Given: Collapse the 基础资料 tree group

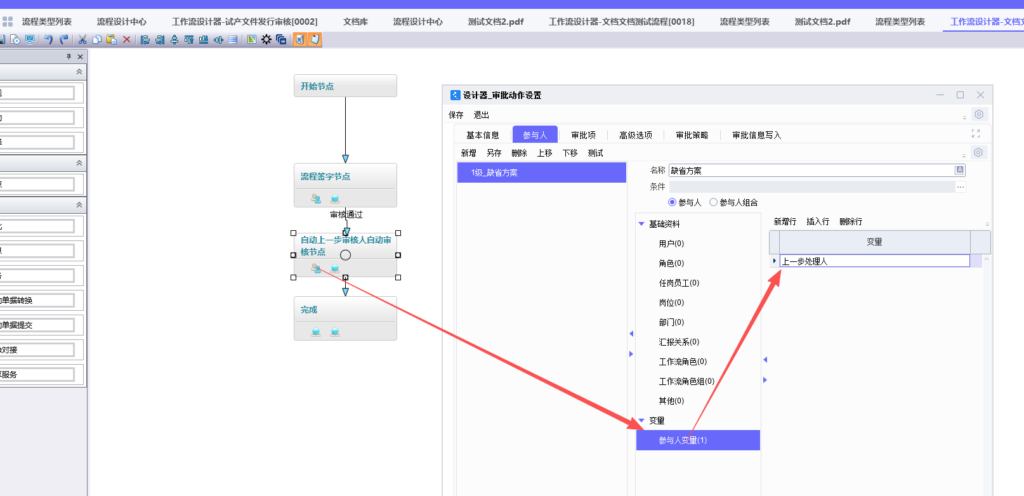Looking at the screenshot, I should coord(641,224).
